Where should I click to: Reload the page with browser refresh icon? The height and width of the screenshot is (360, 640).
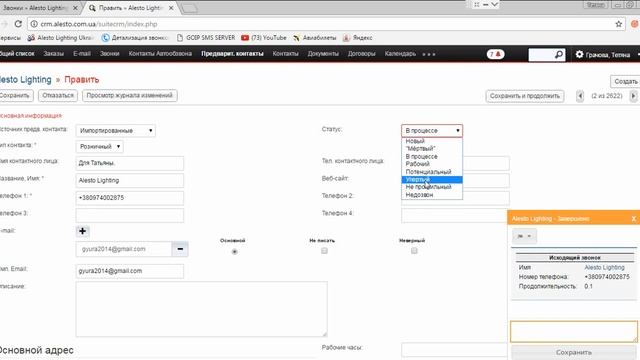coord(18,24)
